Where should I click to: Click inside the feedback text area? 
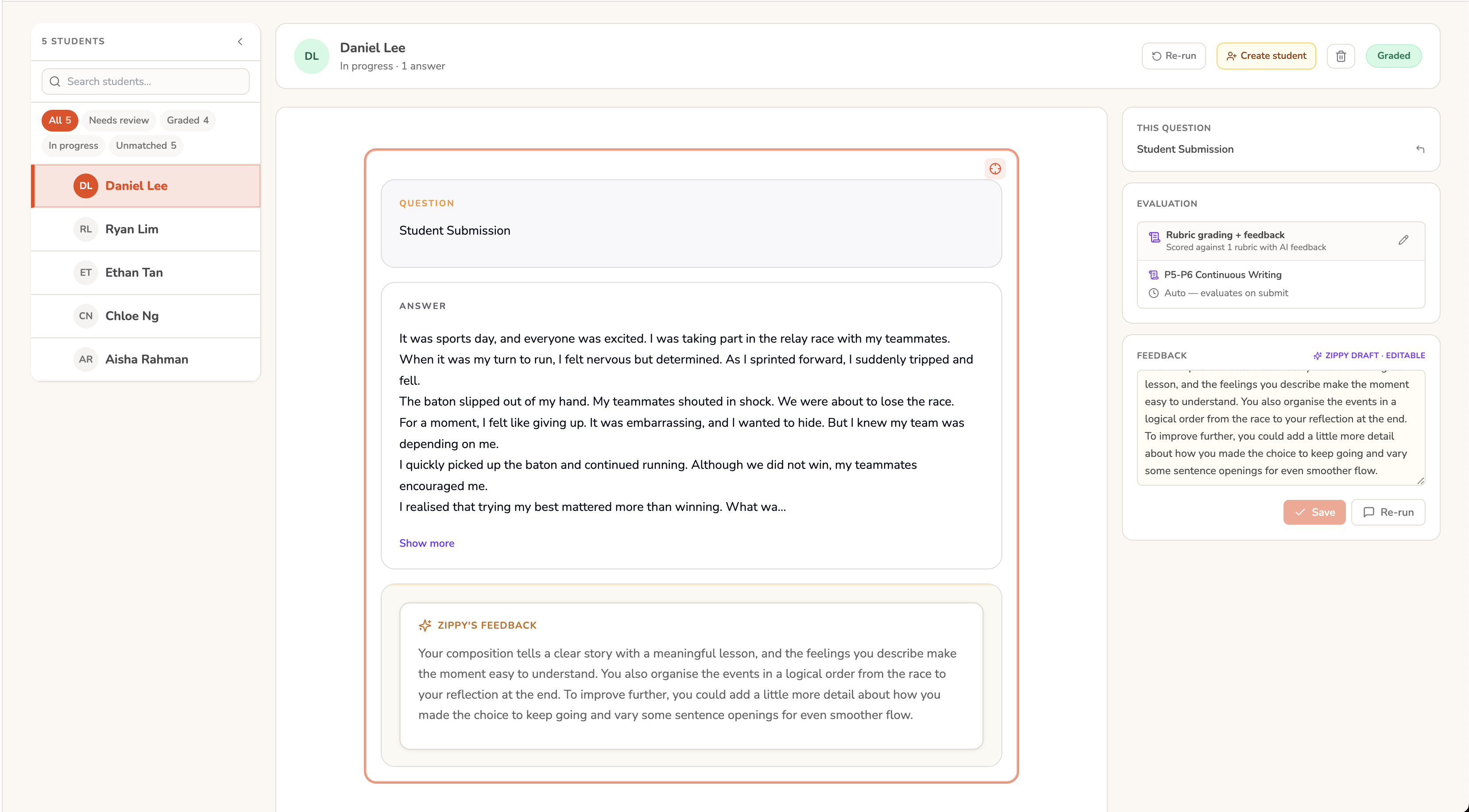[x=1281, y=428]
